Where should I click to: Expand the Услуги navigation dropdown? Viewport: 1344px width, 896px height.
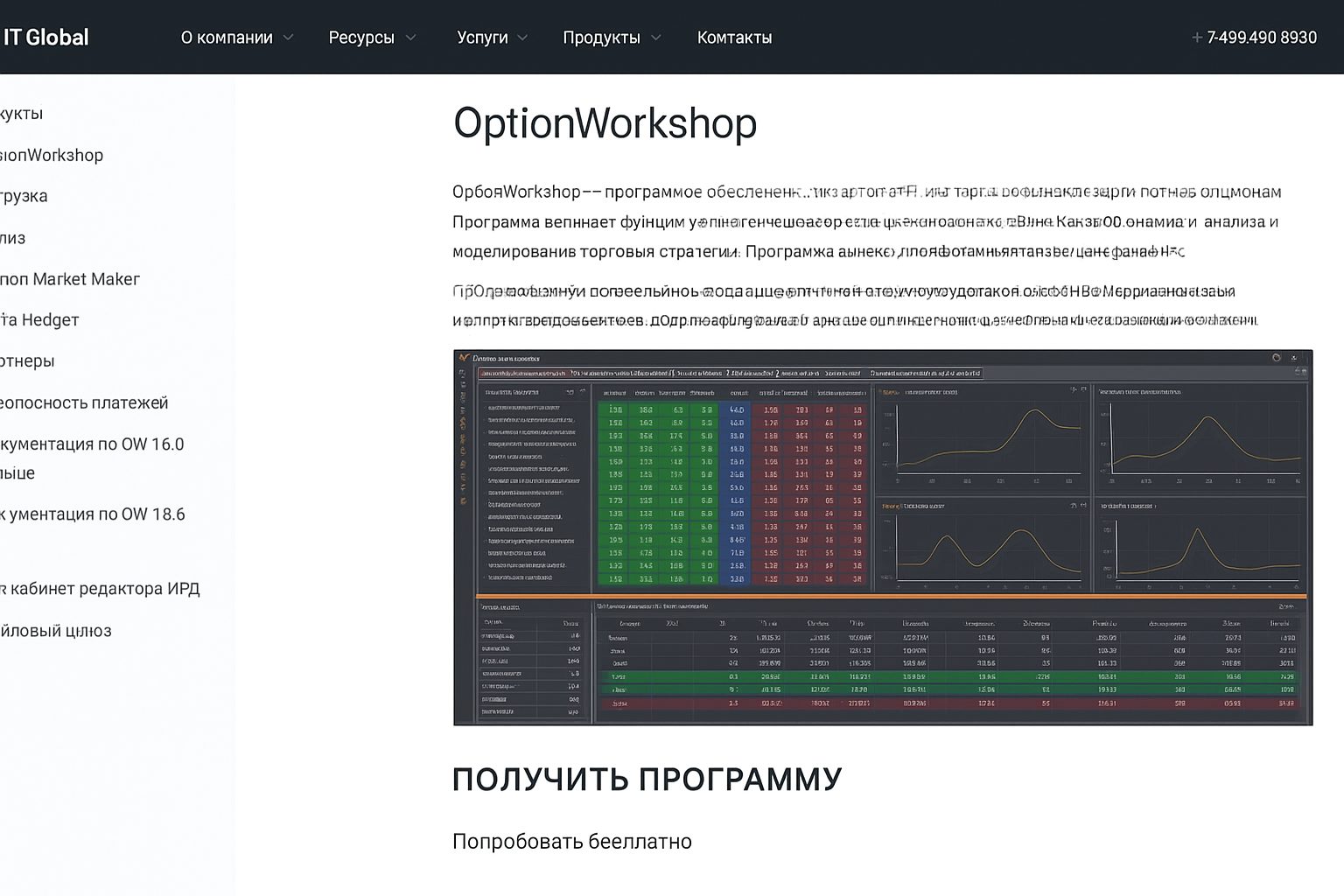492,38
